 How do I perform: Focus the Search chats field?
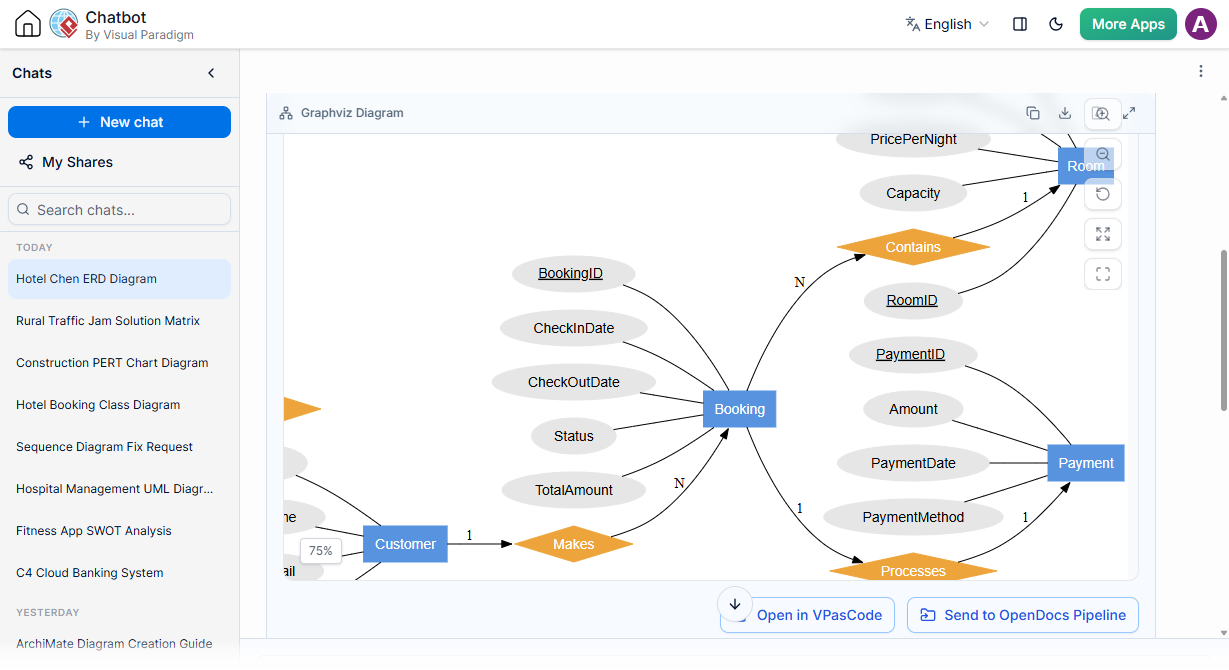(x=119, y=210)
